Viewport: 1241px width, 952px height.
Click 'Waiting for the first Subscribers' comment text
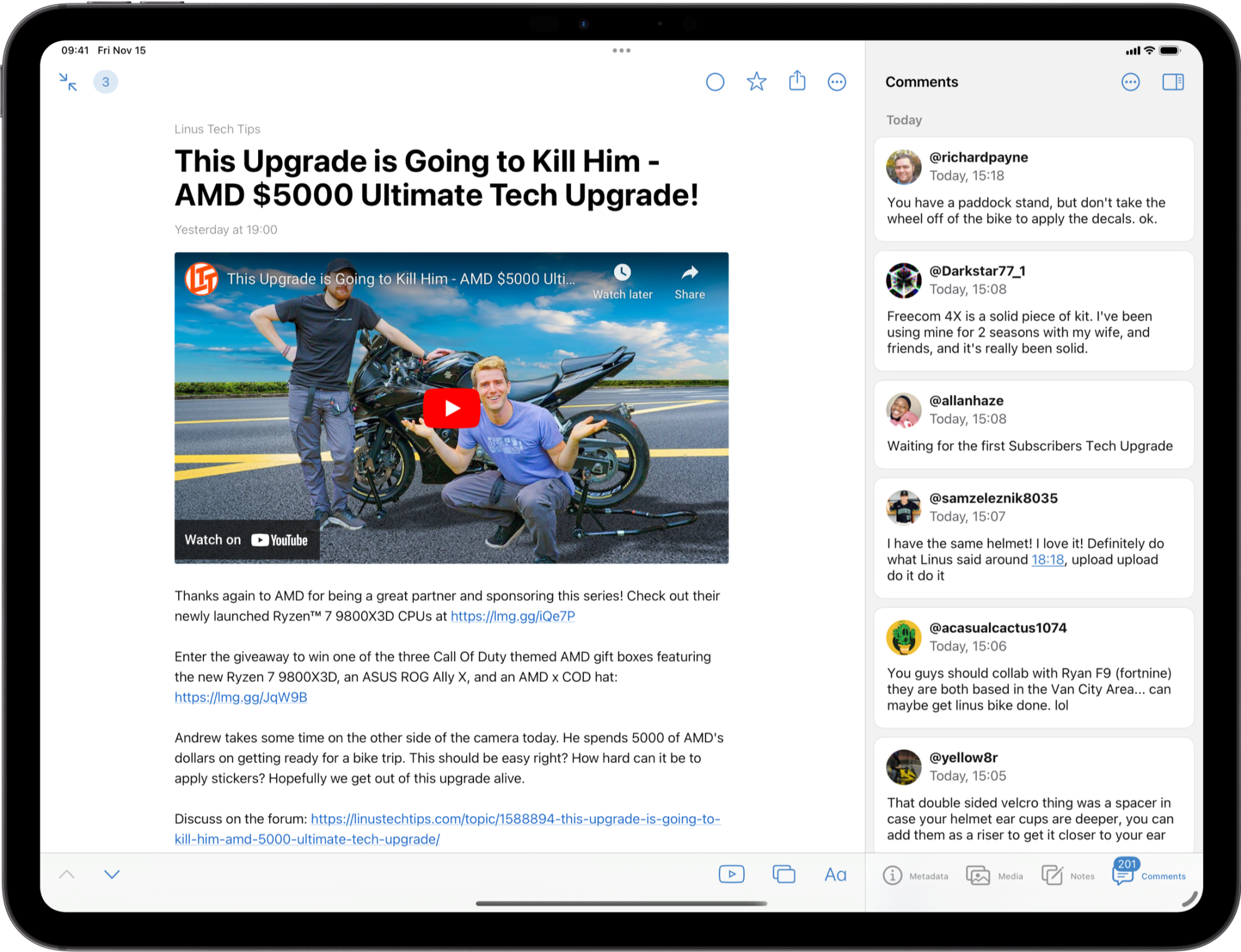pos(1030,446)
